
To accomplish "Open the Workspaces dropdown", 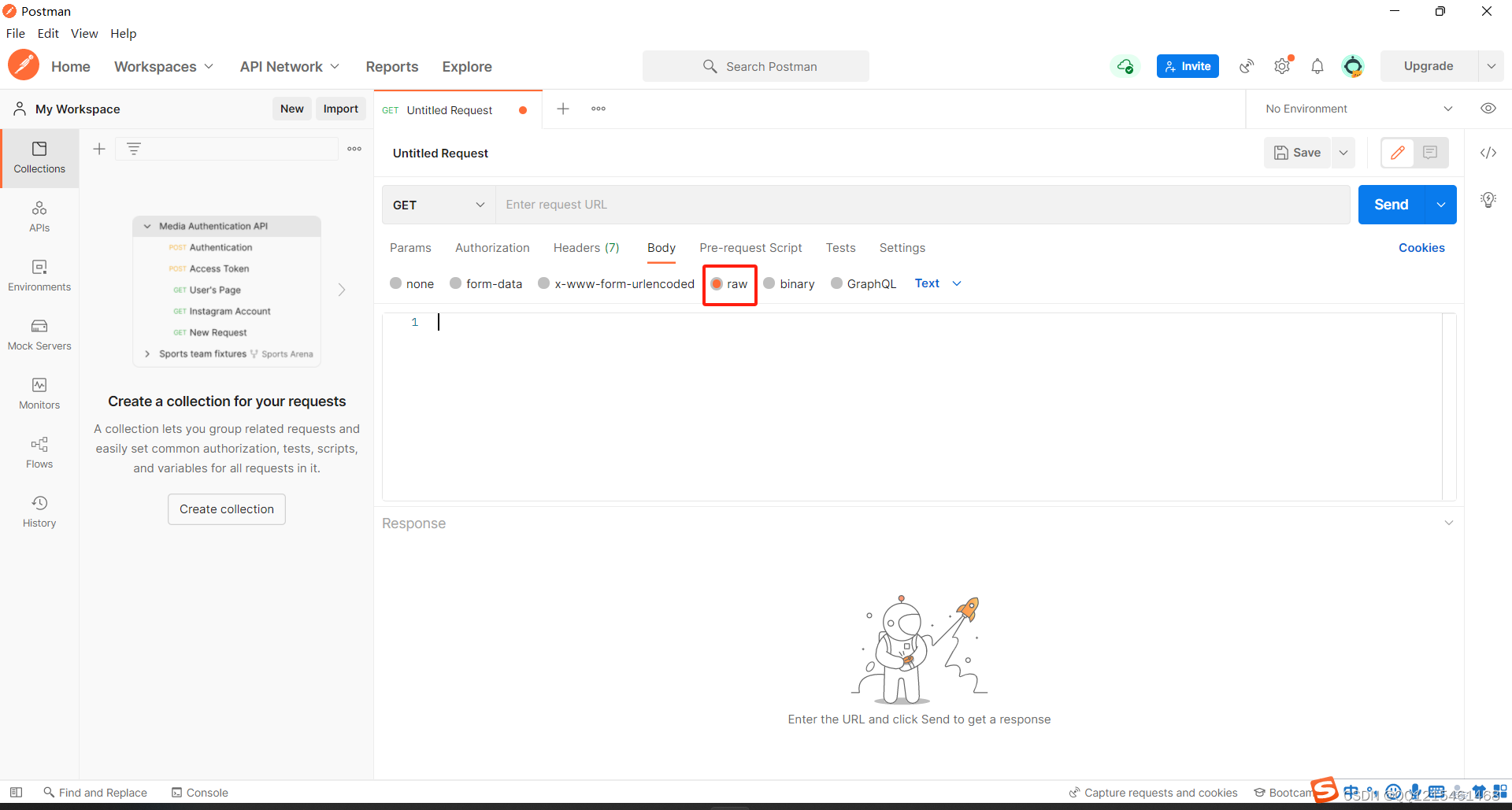I will (x=164, y=67).
